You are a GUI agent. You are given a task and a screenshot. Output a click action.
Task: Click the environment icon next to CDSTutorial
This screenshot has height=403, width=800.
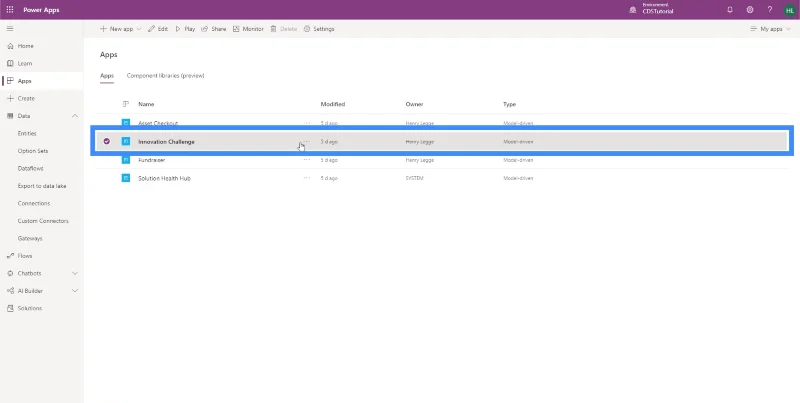pyautogui.click(x=633, y=10)
